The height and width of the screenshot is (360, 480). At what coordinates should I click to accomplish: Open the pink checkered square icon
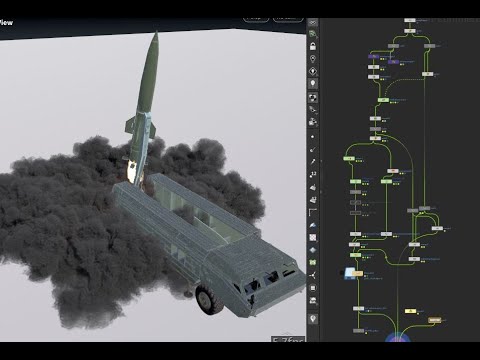coord(313,237)
